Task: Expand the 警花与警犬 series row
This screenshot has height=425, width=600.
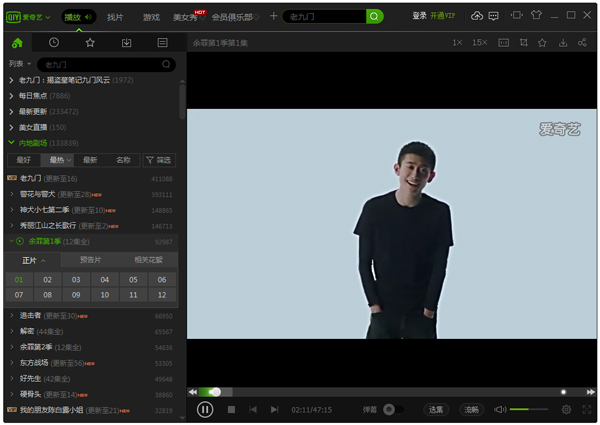Action: coord(12,194)
